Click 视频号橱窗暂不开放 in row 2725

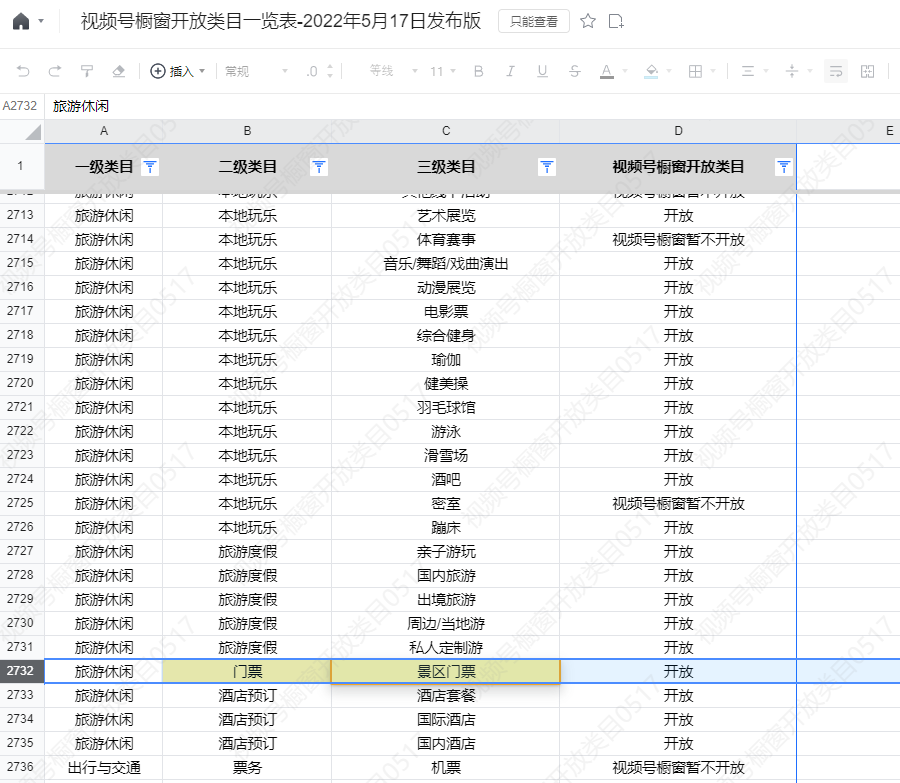pos(678,504)
